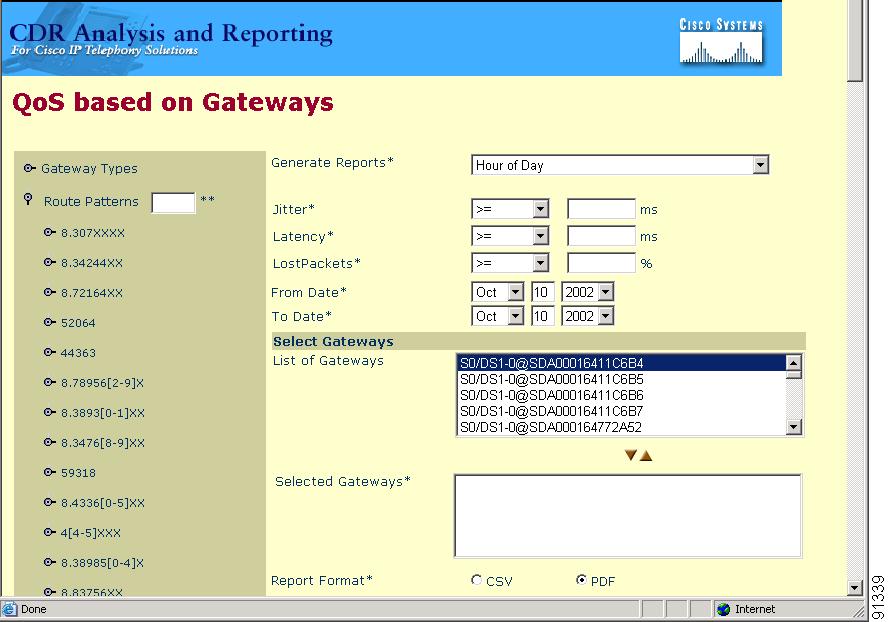Click the LostPackets percent value field
This screenshot has width=888, height=622.
[601, 263]
